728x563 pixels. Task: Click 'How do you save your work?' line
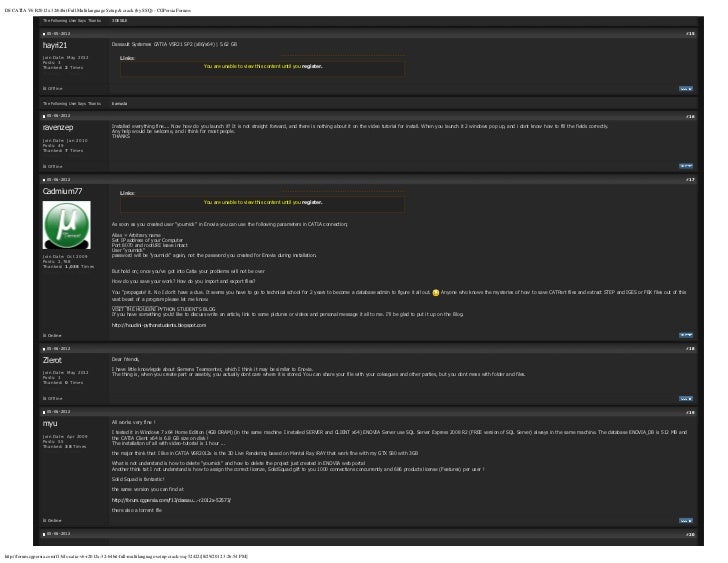click(x=183, y=281)
